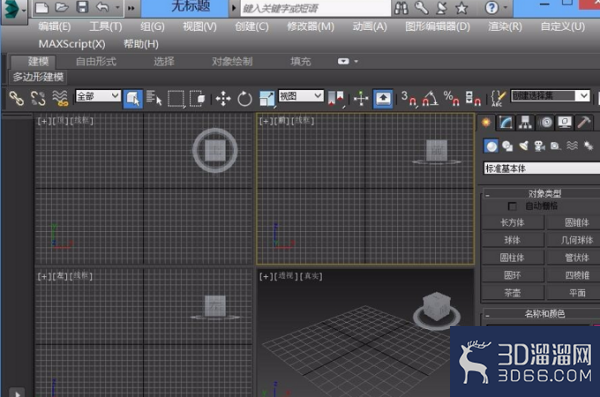This screenshot has width=600, height=397.
Task: Open the 修改器(M) menu
Action: click(x=310, y=26)
